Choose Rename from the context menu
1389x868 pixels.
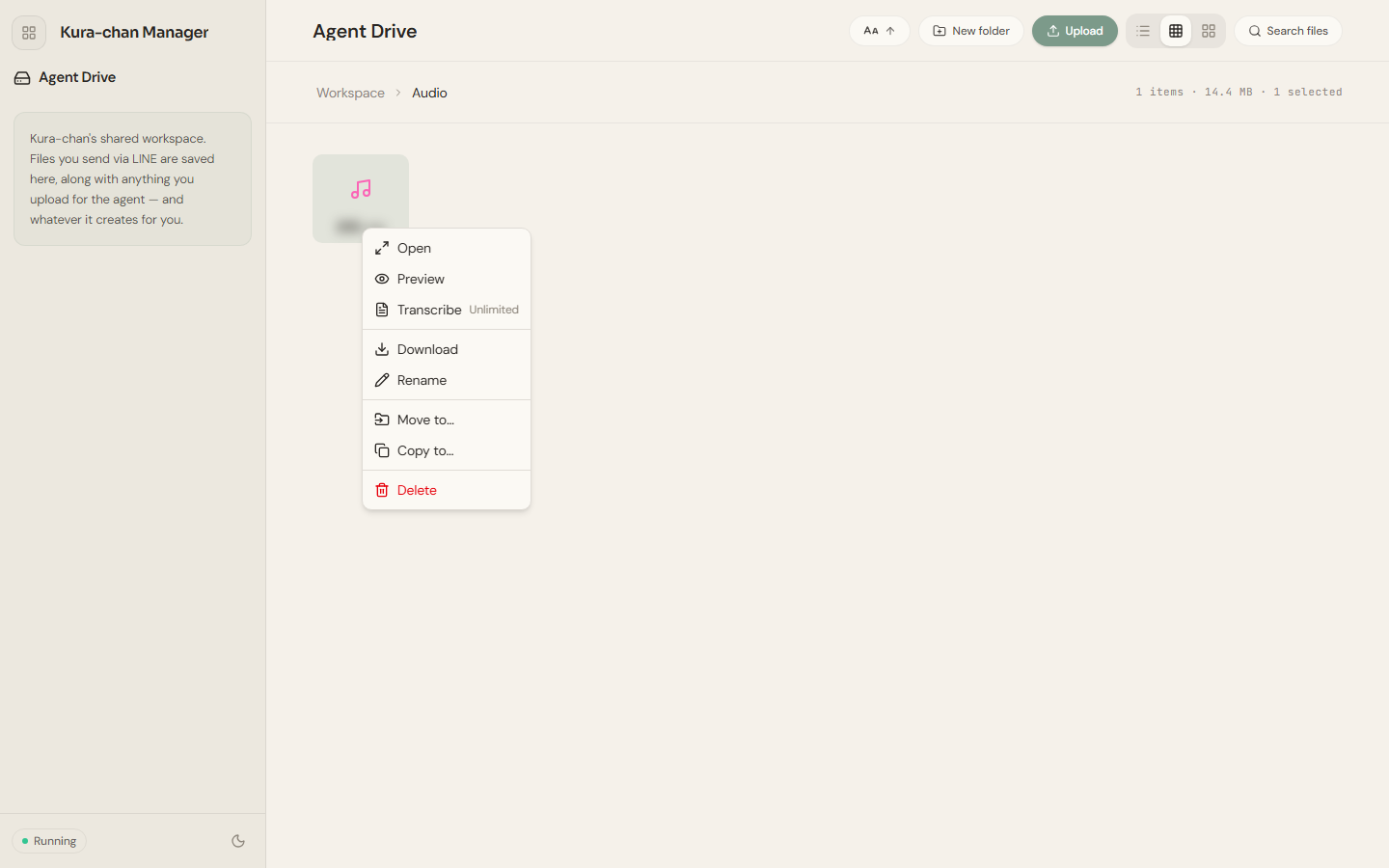coord(447,380)
